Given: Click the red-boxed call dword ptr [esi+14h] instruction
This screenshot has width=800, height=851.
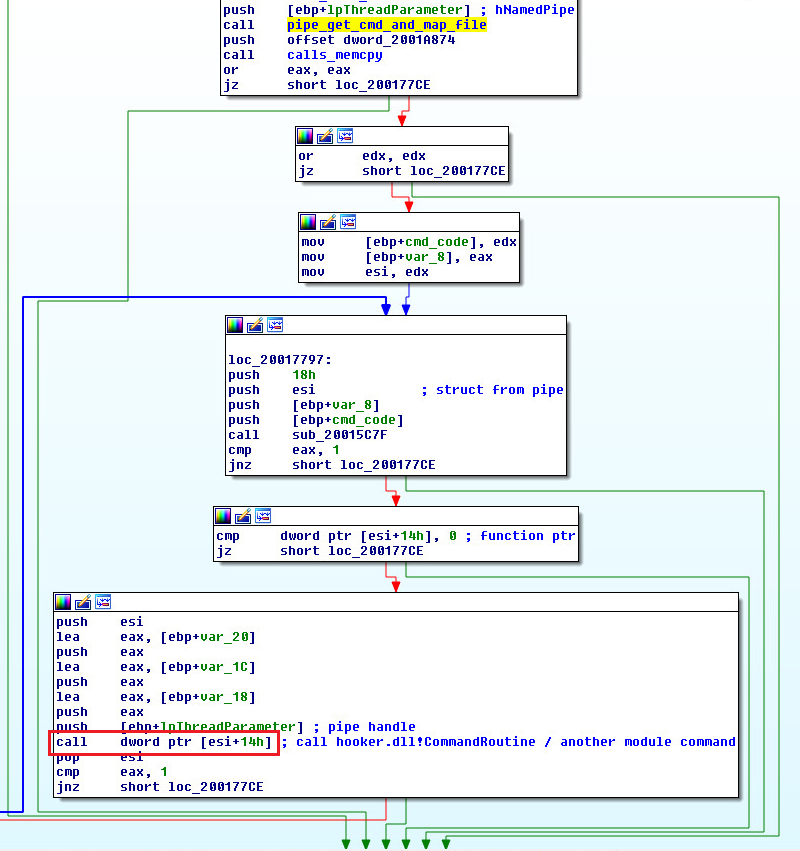Looking at the screenshot, I should [x=164, y=742].
